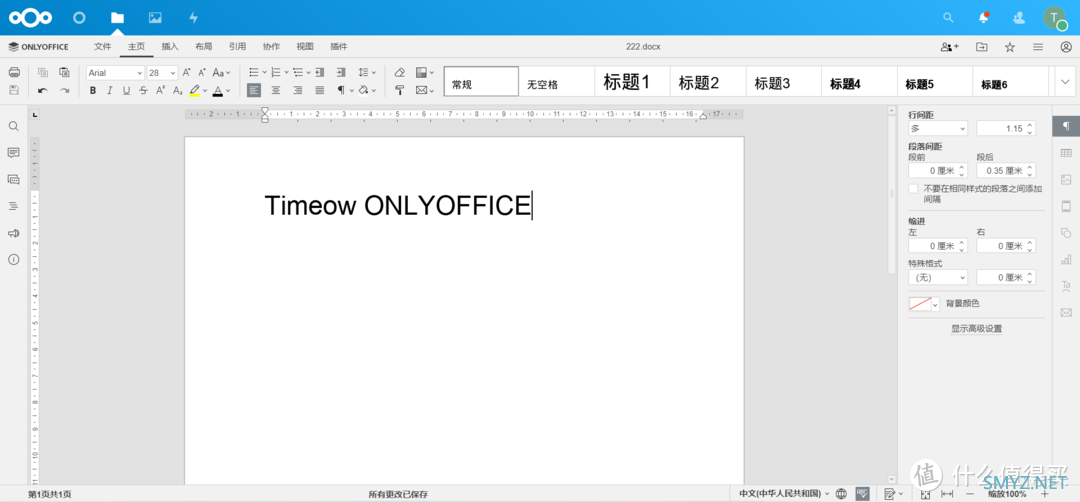The image size is (1080, 502).
Task: Open the comments panel in left sidebar
Action: (x=13, y=152)
